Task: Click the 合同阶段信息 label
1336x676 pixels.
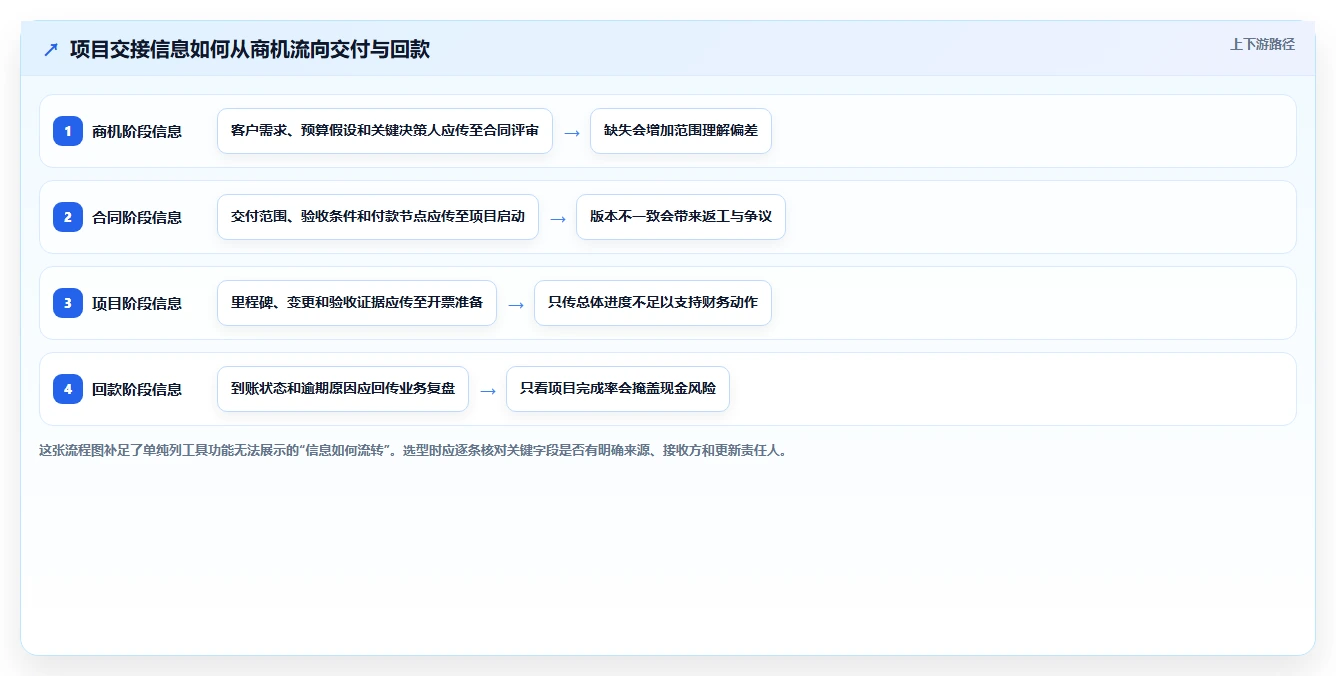Action: point(137,217)
